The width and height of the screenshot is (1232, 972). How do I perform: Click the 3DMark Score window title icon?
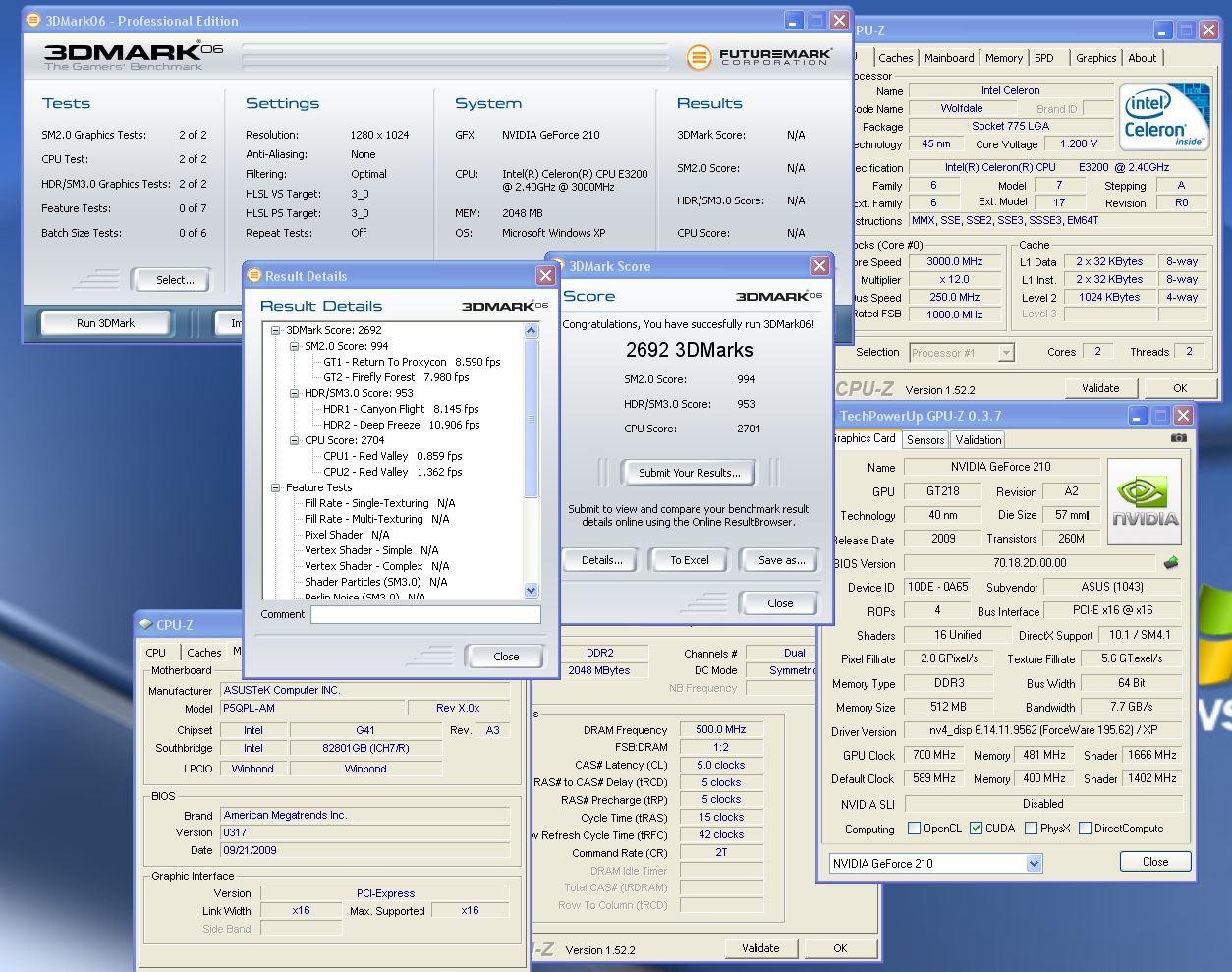click(x=557, y=266)
